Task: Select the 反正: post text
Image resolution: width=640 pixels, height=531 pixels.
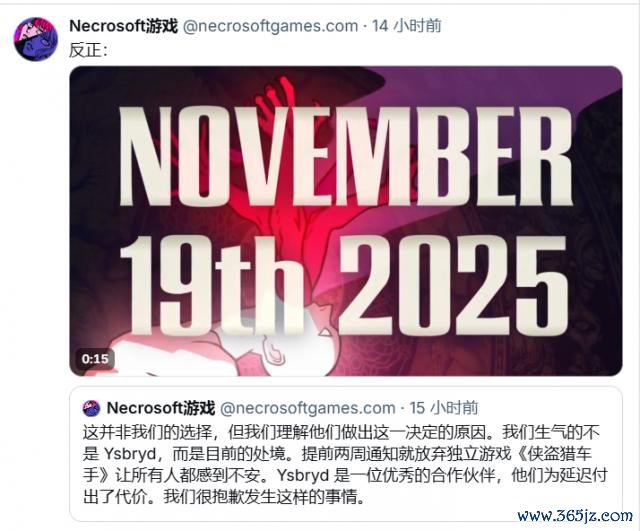Action: [x=88, y=51]
